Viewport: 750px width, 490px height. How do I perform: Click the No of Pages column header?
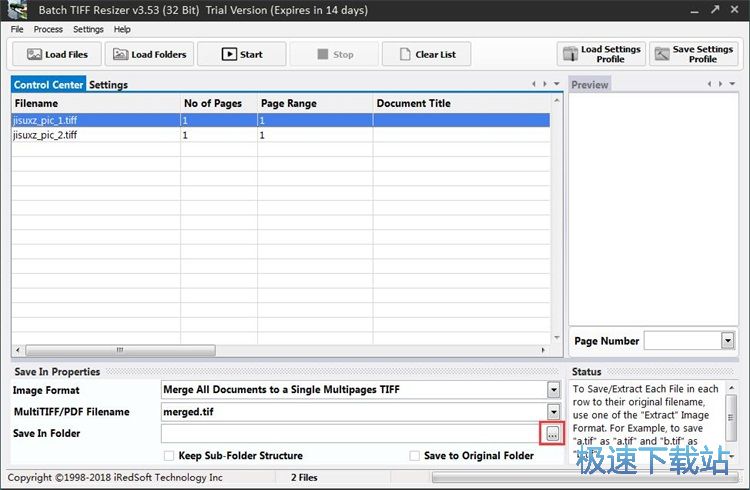point(219,103)
